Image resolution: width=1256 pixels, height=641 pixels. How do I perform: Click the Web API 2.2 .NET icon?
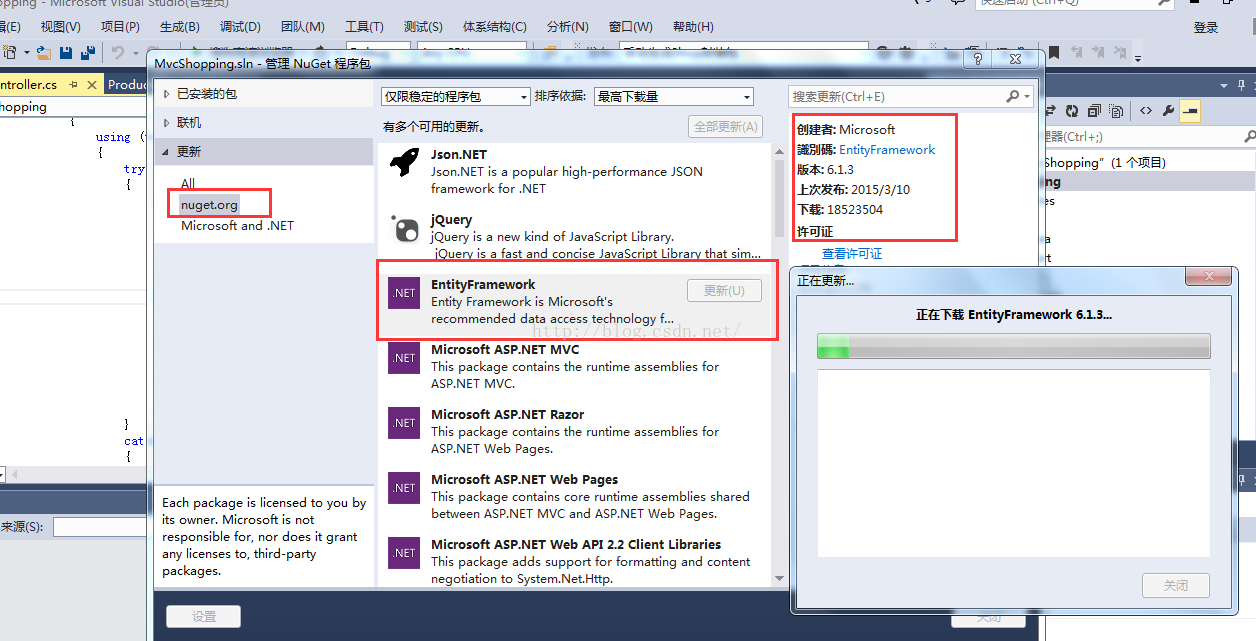coord(404,553)
